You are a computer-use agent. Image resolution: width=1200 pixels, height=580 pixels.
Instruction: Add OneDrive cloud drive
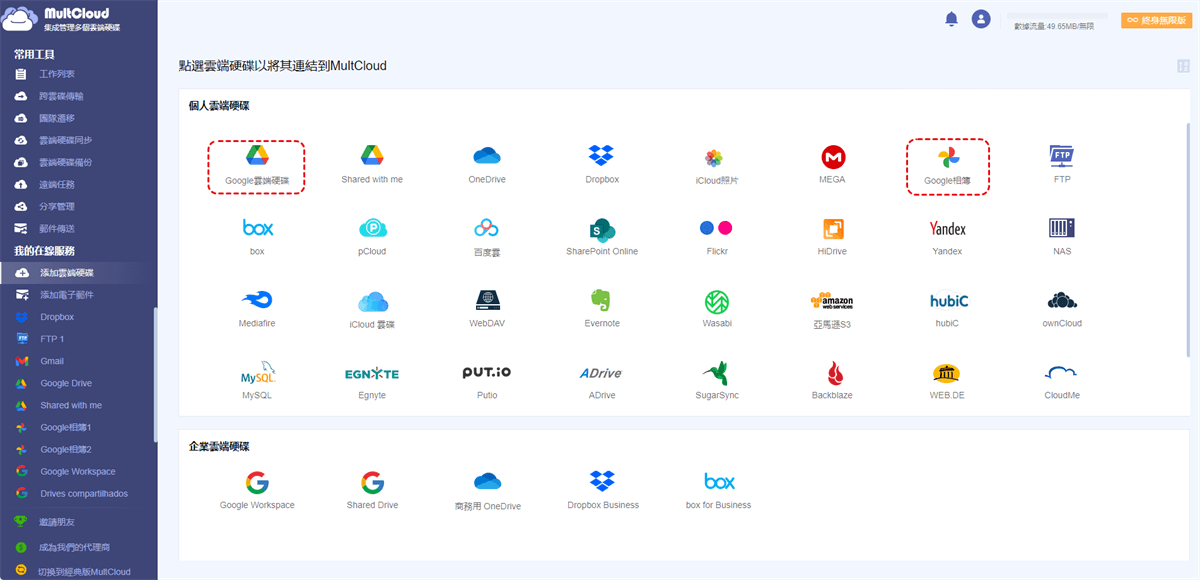487,165
